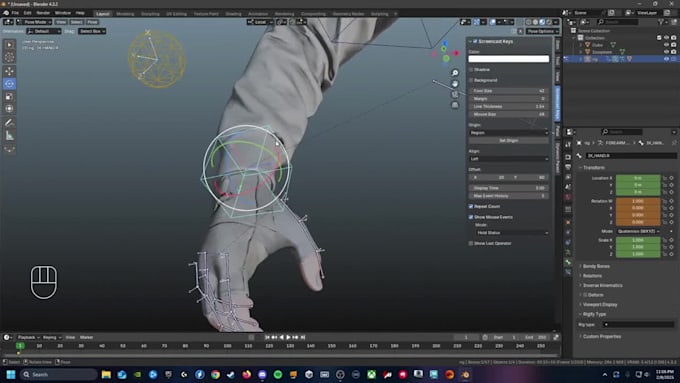Open the Render properties tab icon
This screenshot has width=680, height=383.
(x=568, y=157)
